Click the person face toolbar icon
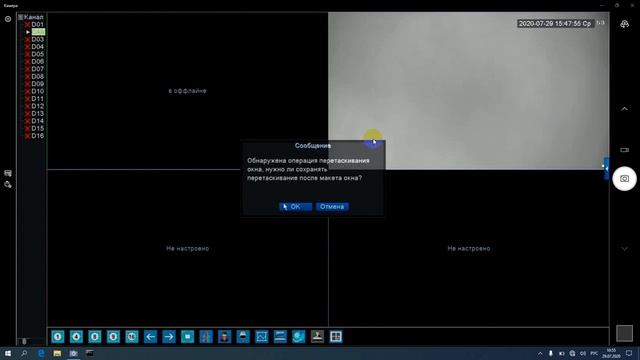The image size is (640, 360). tap(224, 337)
